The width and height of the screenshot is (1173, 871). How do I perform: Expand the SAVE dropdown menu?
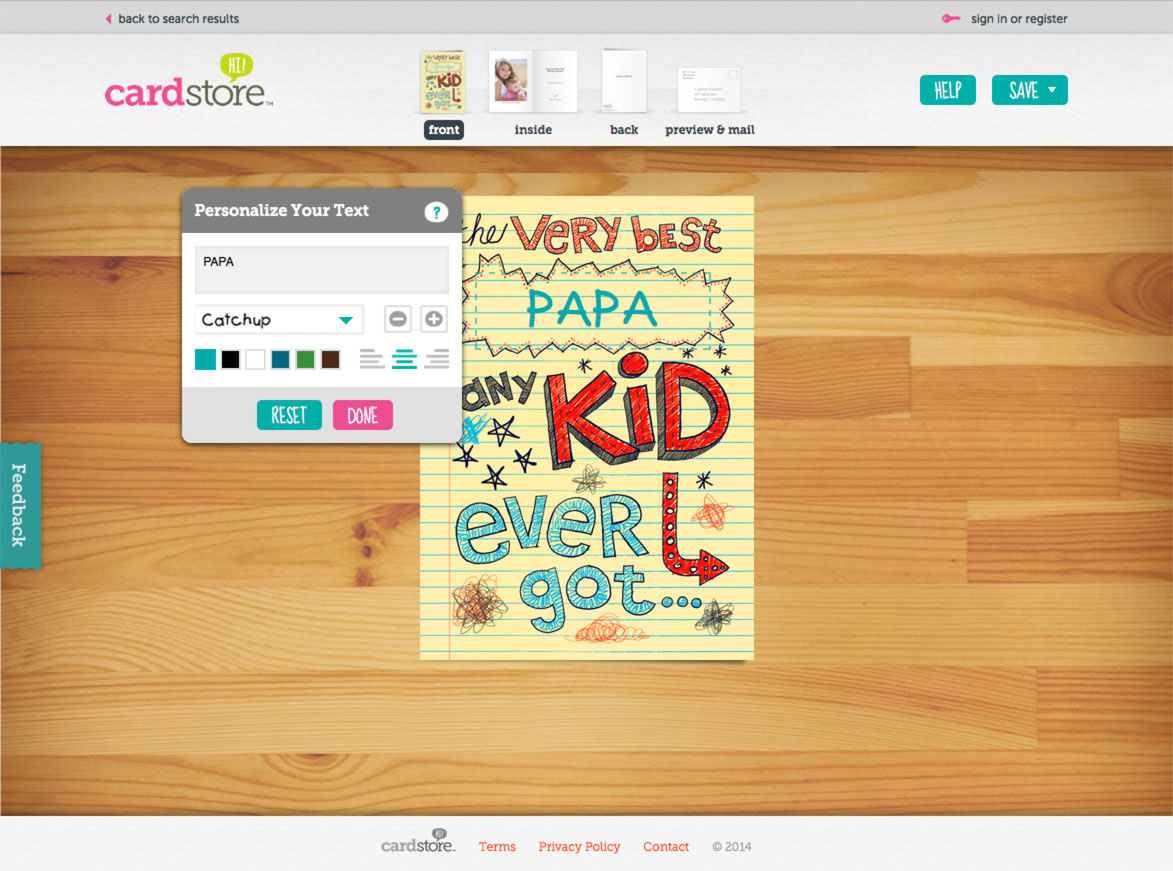1029,89
